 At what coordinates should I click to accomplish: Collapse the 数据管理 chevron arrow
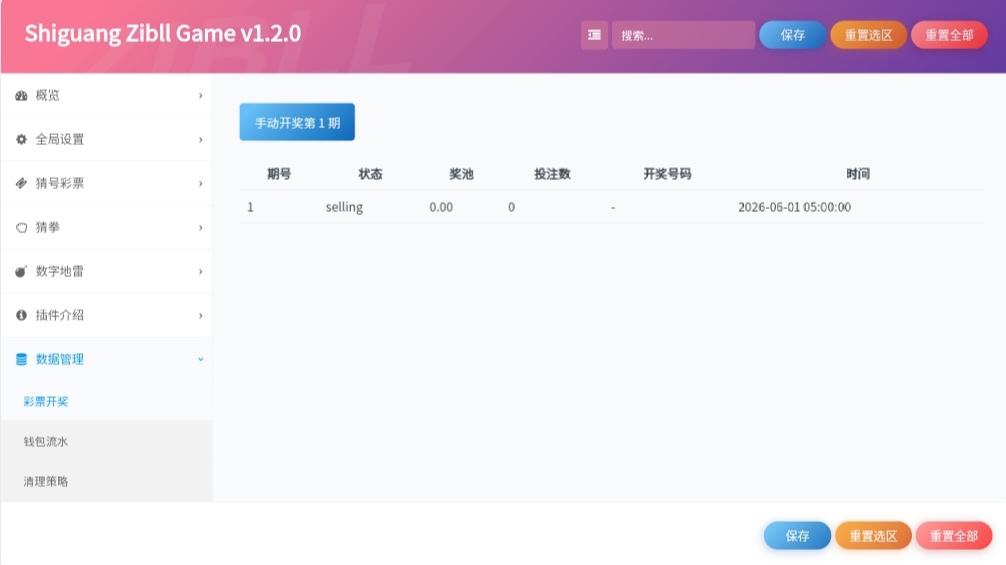(201, 359)
